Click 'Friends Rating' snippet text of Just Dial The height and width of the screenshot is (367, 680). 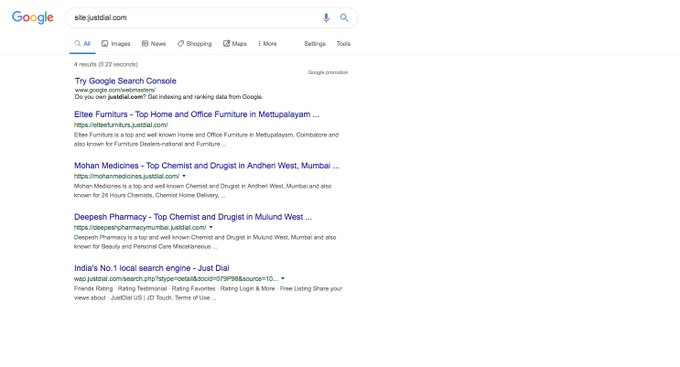(x=93, y=288)
